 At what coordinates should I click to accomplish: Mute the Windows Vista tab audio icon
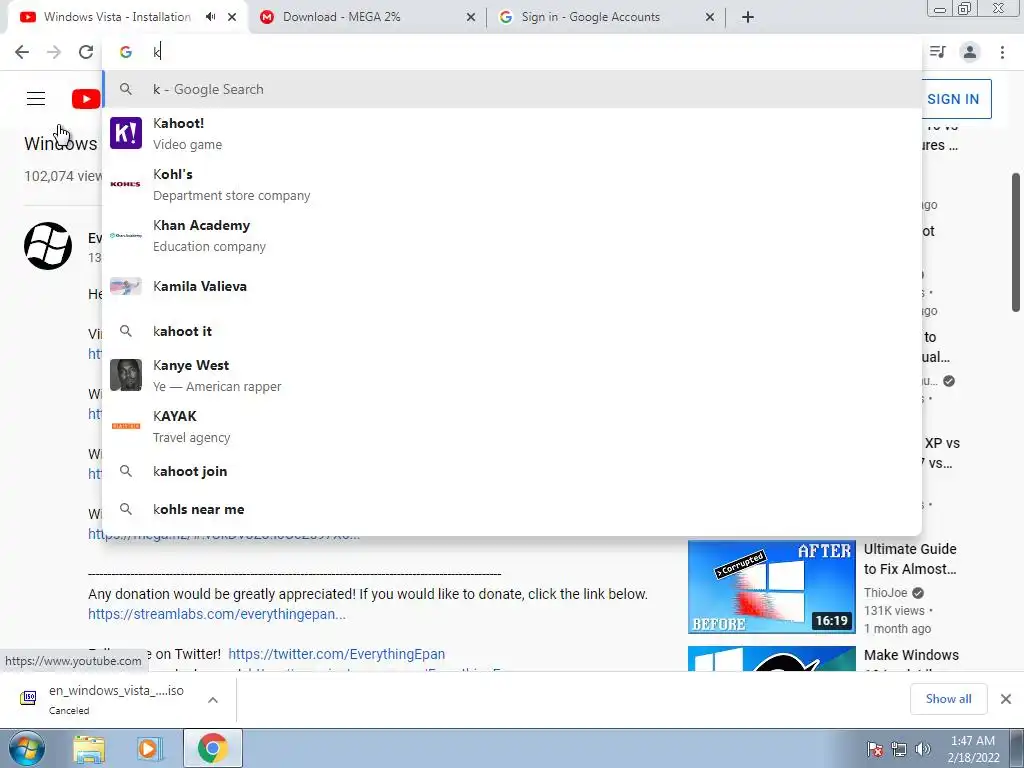pyautogui.click(x=210, y=17)
